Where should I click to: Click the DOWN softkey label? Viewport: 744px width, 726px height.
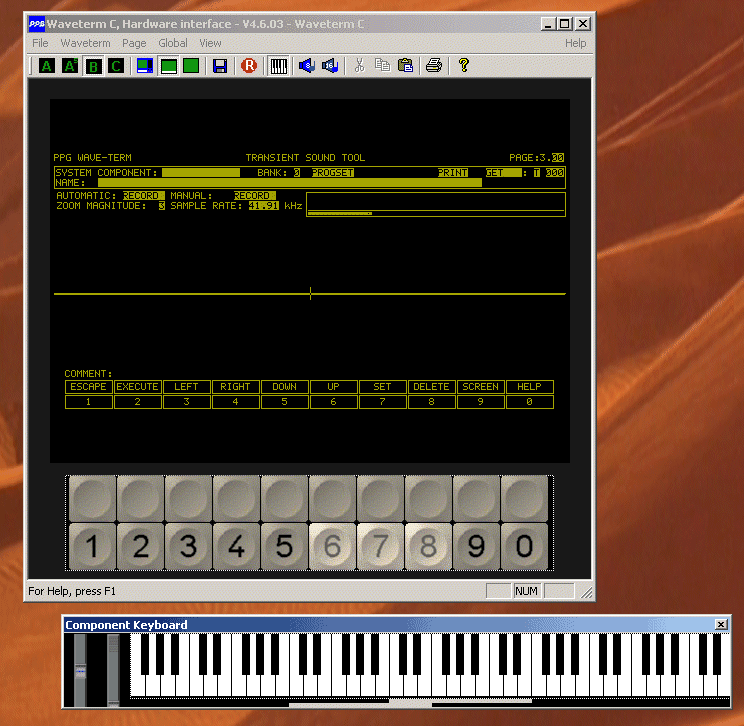[285, 387]
